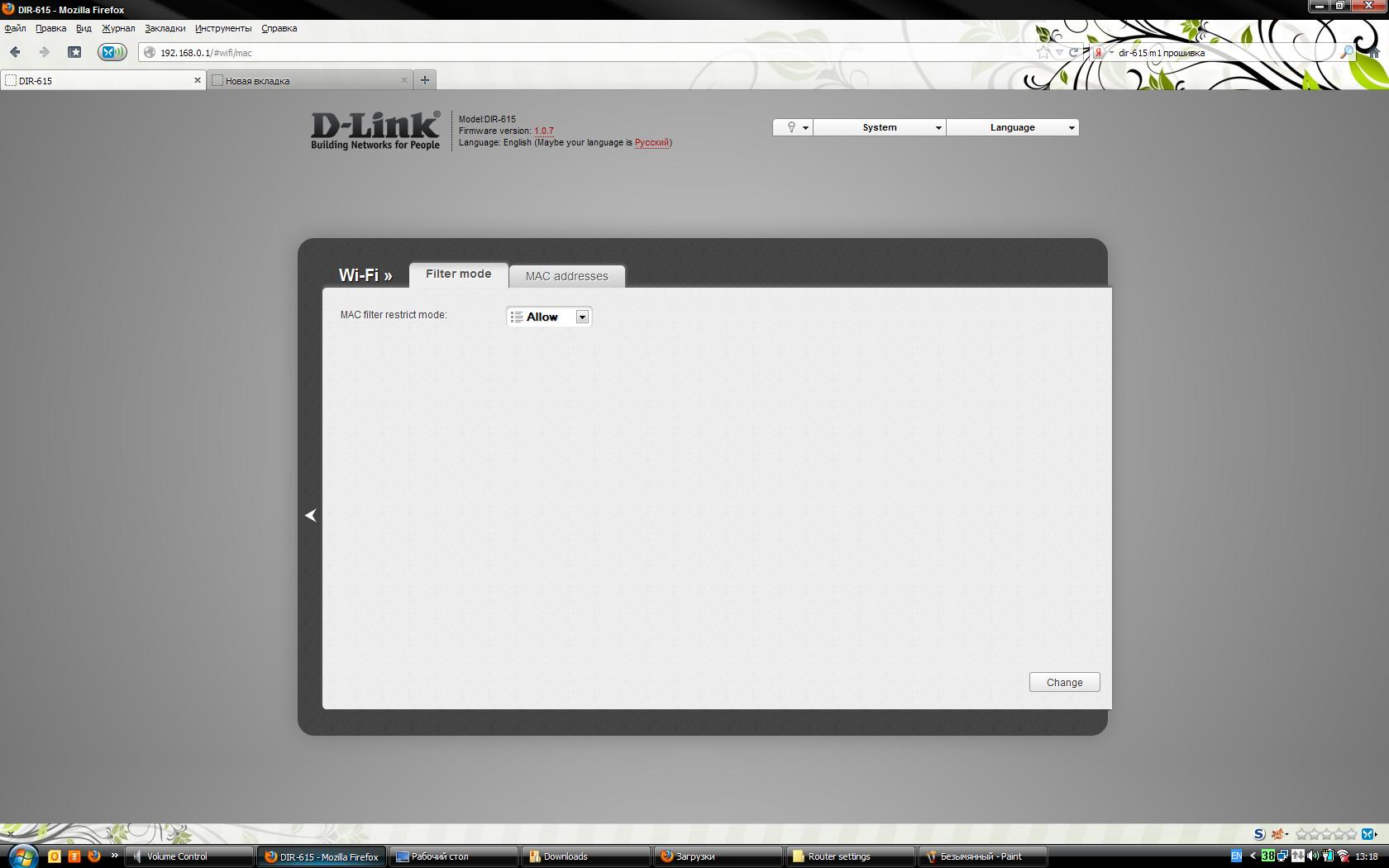Screen dimensions: 1389x868
Task: Switch to Рабочий стол taskbar window
Action: click(x=454, y=856)
